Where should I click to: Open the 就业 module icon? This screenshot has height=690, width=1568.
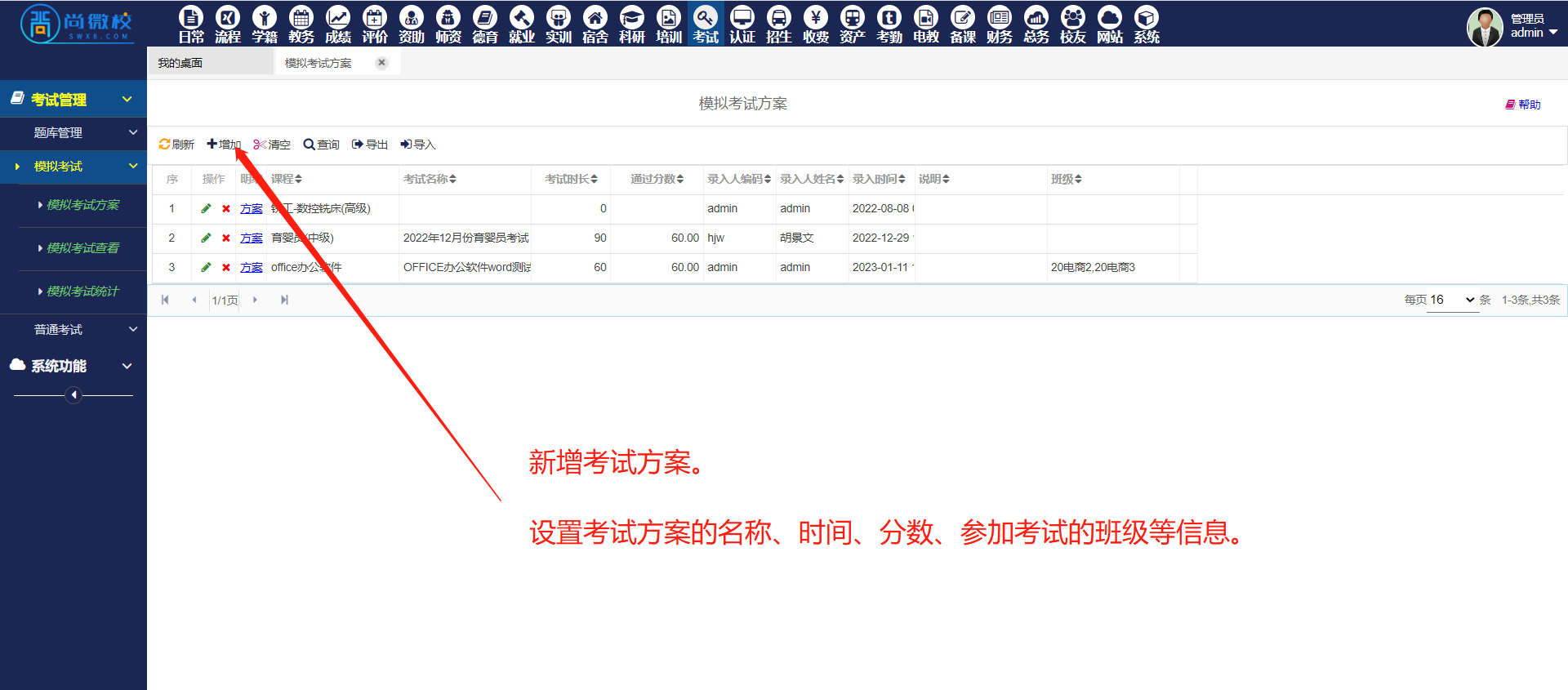(x=522, y=24)
